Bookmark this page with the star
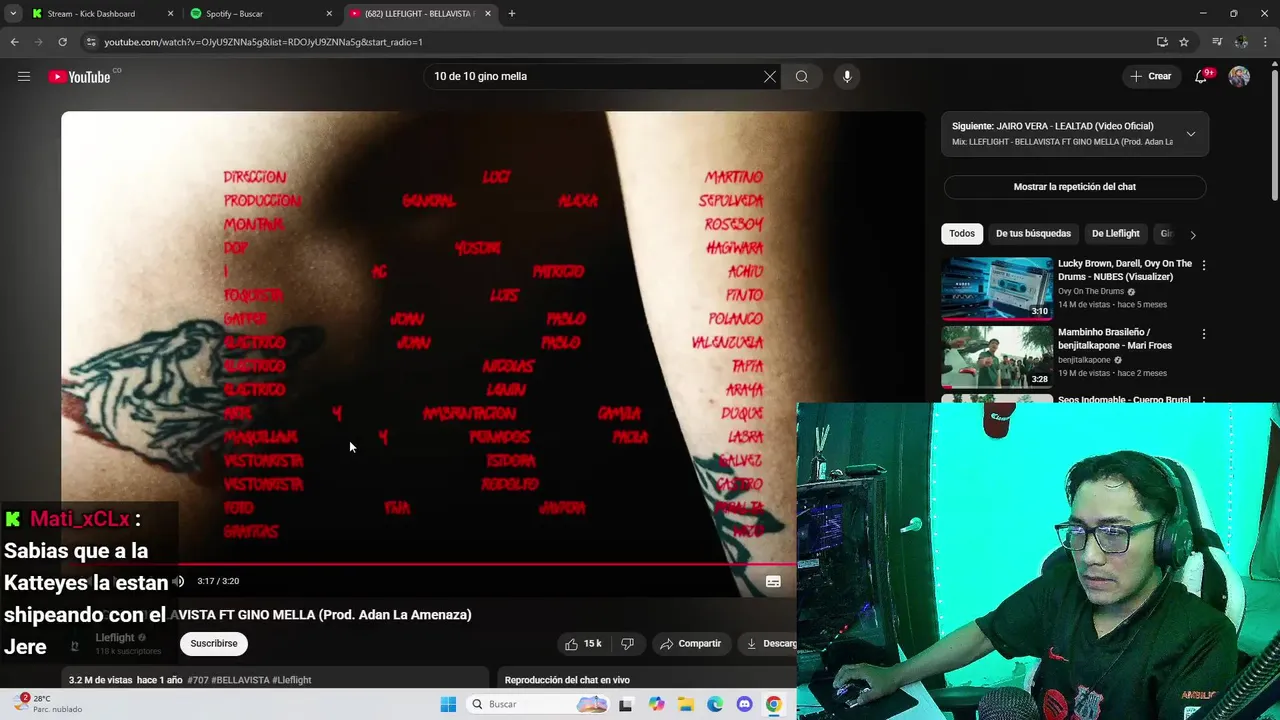Image resolution: width=1280 pixels, height=720 pixels. pyautogui.click(x=1184, y=42)
